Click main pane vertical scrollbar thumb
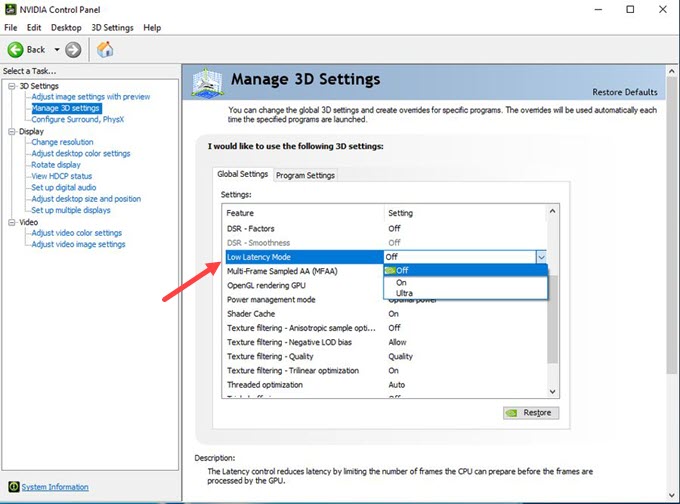 [x=672, y=226]
